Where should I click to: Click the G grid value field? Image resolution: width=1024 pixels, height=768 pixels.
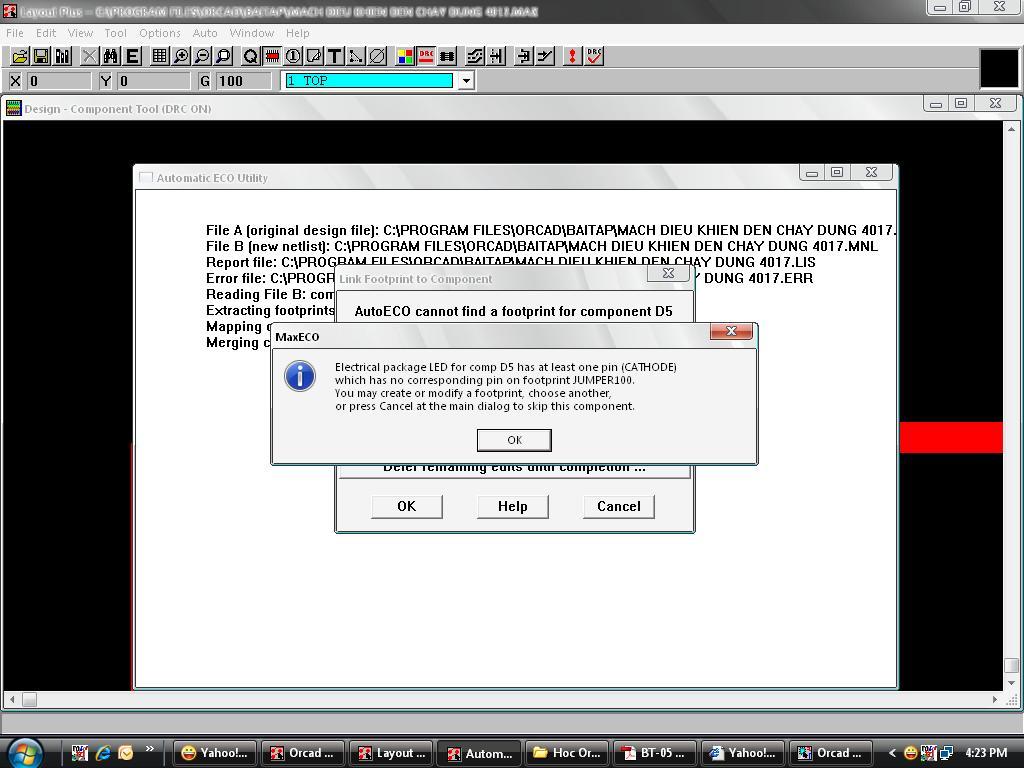tap(244, 81)
